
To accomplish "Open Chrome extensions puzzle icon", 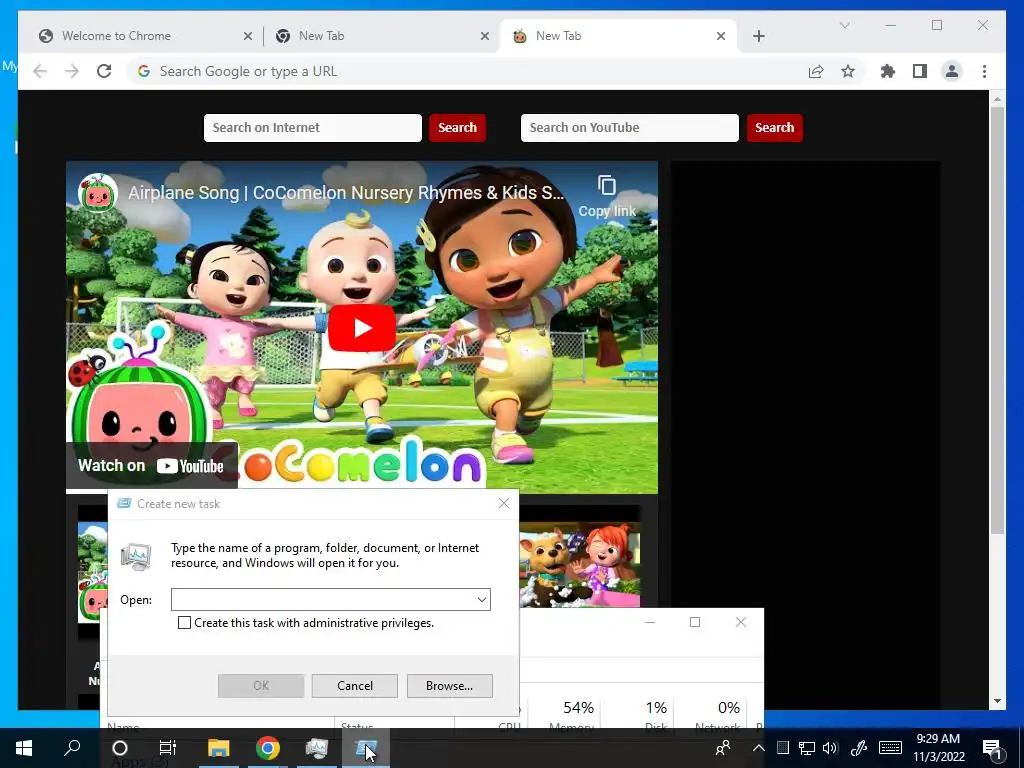I will (x=888, y=71).
